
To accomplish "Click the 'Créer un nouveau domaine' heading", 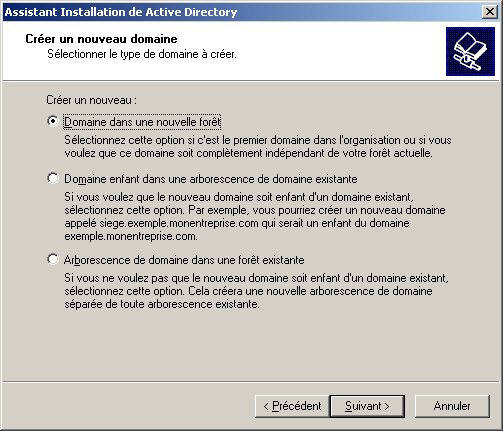I will click(x=101, y=39).
